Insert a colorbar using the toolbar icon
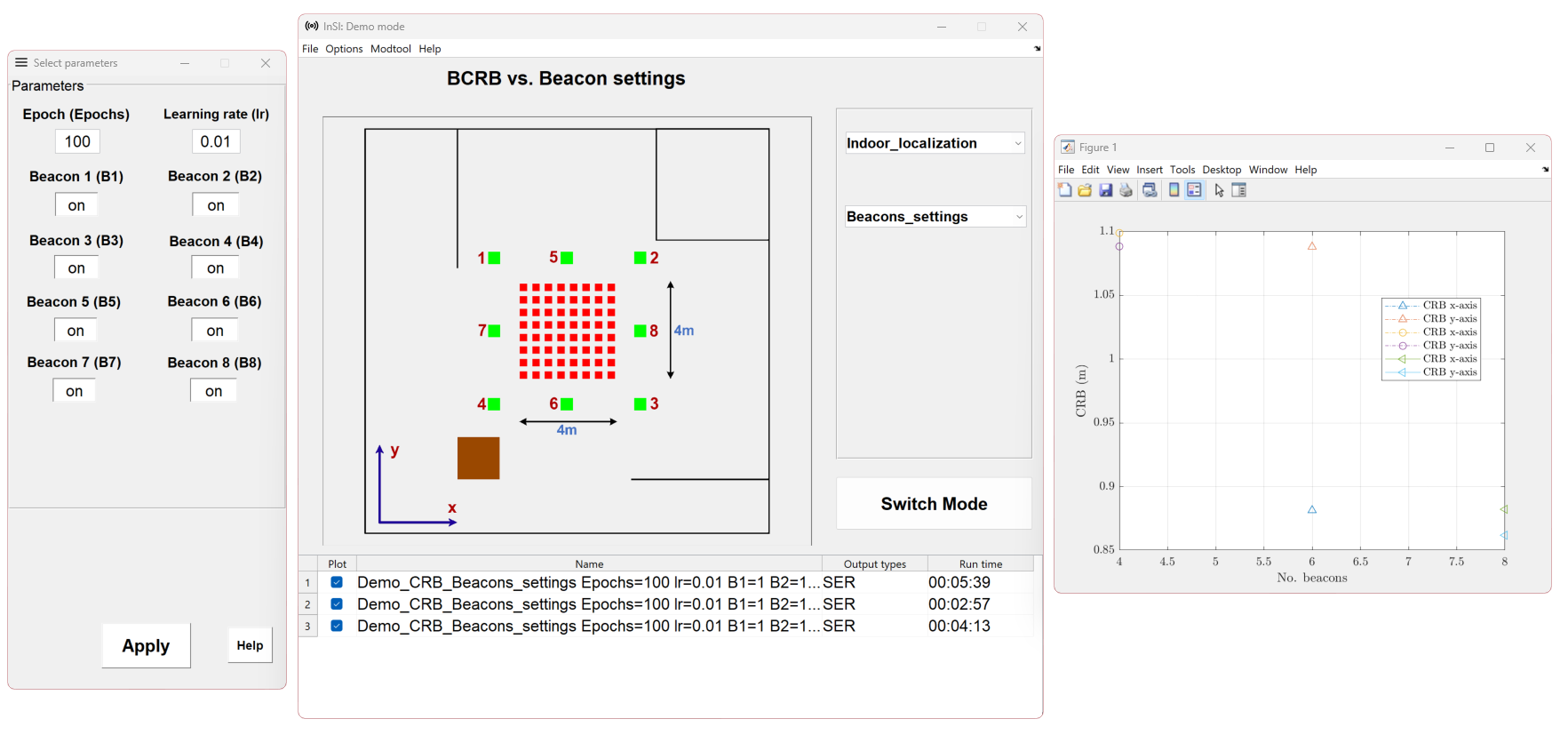 pos(1174,190)
